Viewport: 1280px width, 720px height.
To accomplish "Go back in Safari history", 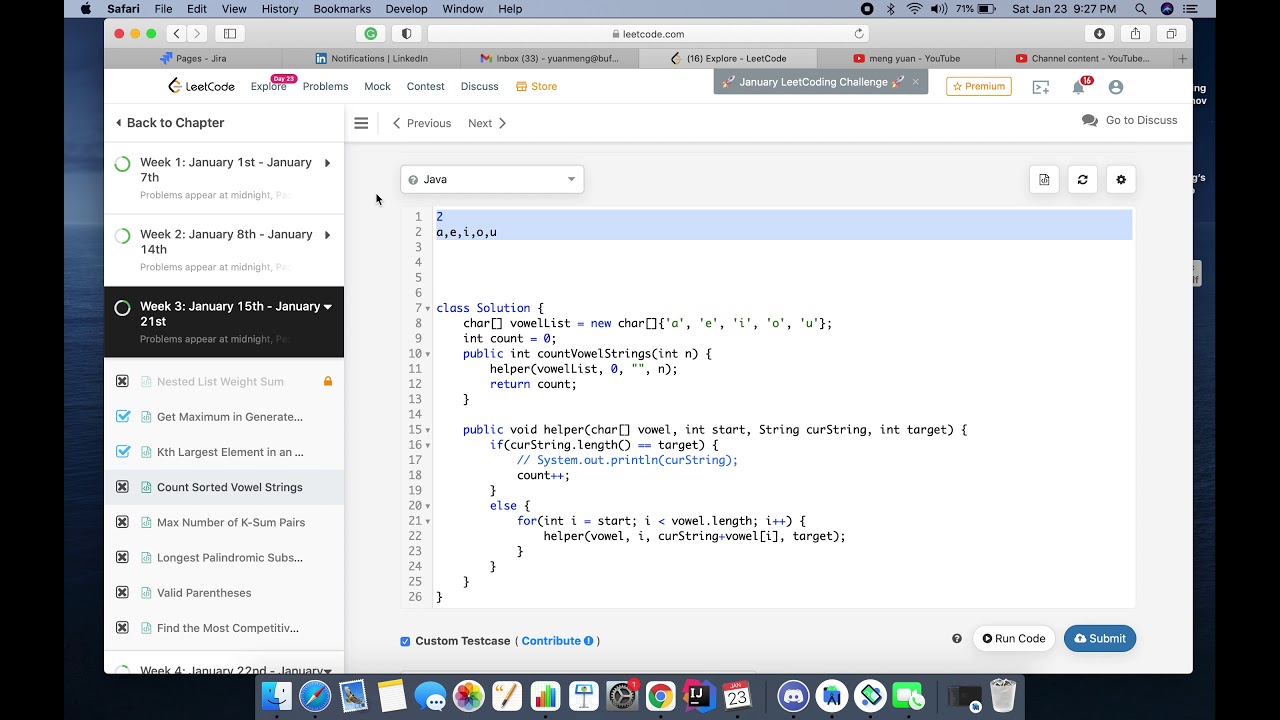I will [x=176, y=34].
